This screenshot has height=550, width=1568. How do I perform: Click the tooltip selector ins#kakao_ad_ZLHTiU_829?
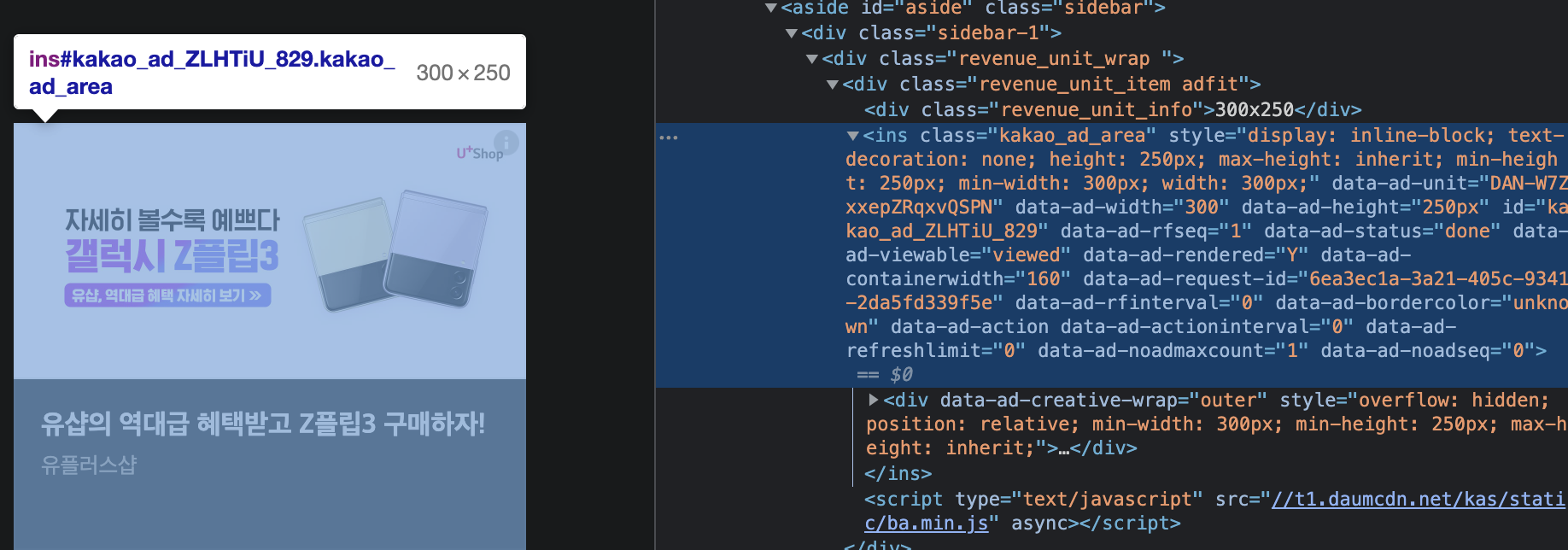pos(212,73)
